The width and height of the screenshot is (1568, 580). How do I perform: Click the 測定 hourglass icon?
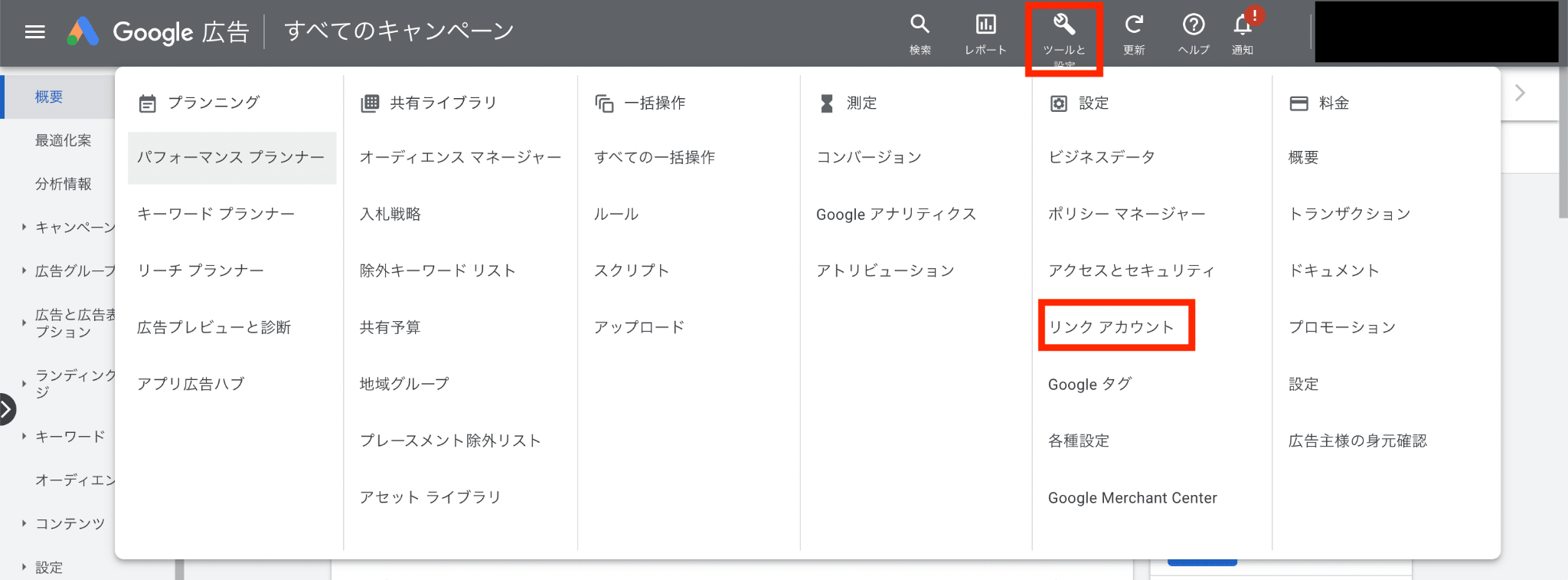click(827, 103)
